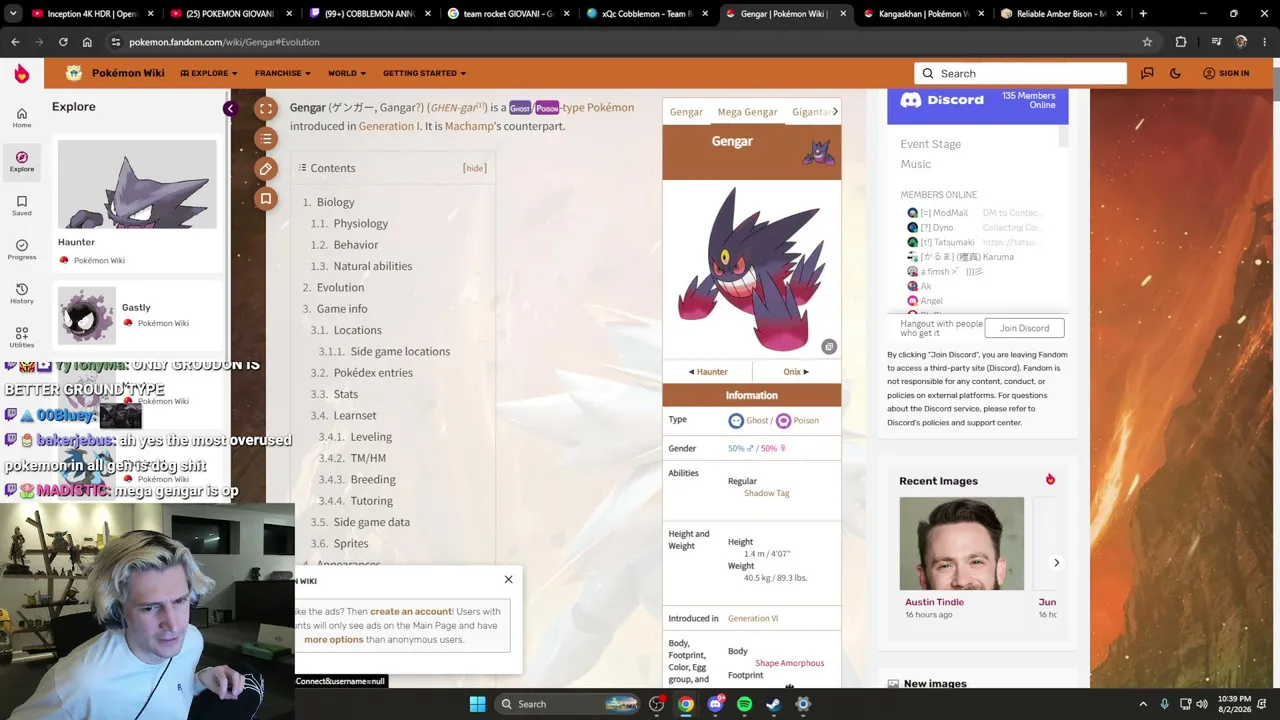This screenshot has width=1280, height=720.
Task: Open the Saved bookmark section
Action: (x=22, y=205)
